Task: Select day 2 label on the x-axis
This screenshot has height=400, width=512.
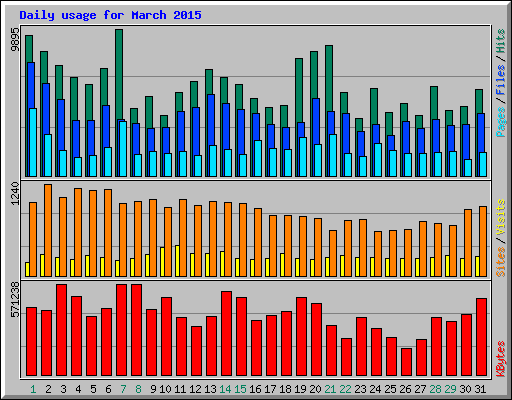Action: point(48,389)
